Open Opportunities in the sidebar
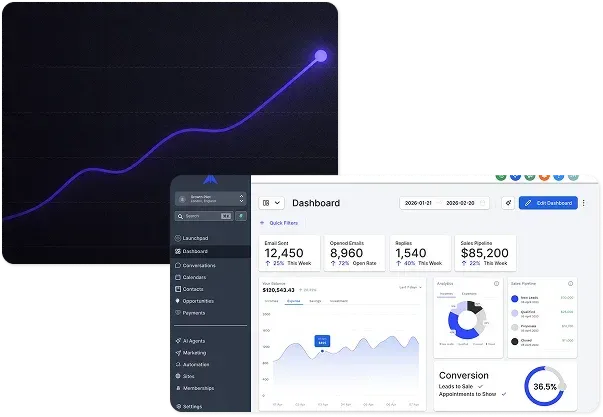The height and width of the screenshot is (417, 603). tap(194, 301)
